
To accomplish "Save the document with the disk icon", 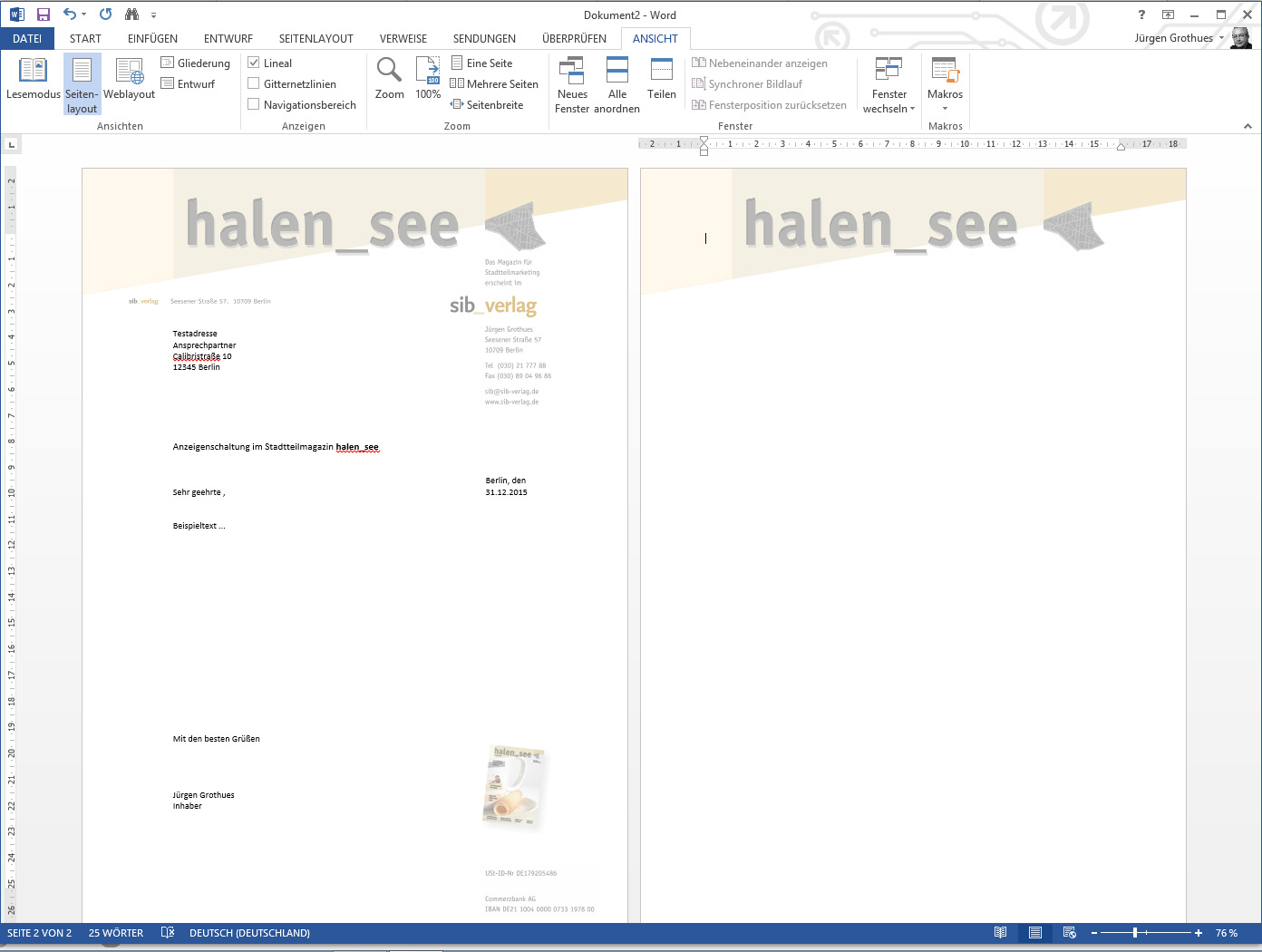I will tap(43, 15).
